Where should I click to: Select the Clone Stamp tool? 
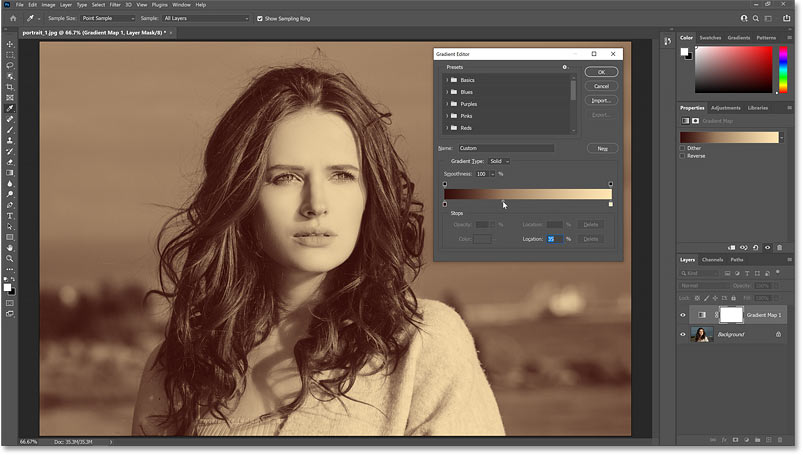pos(10,141)
